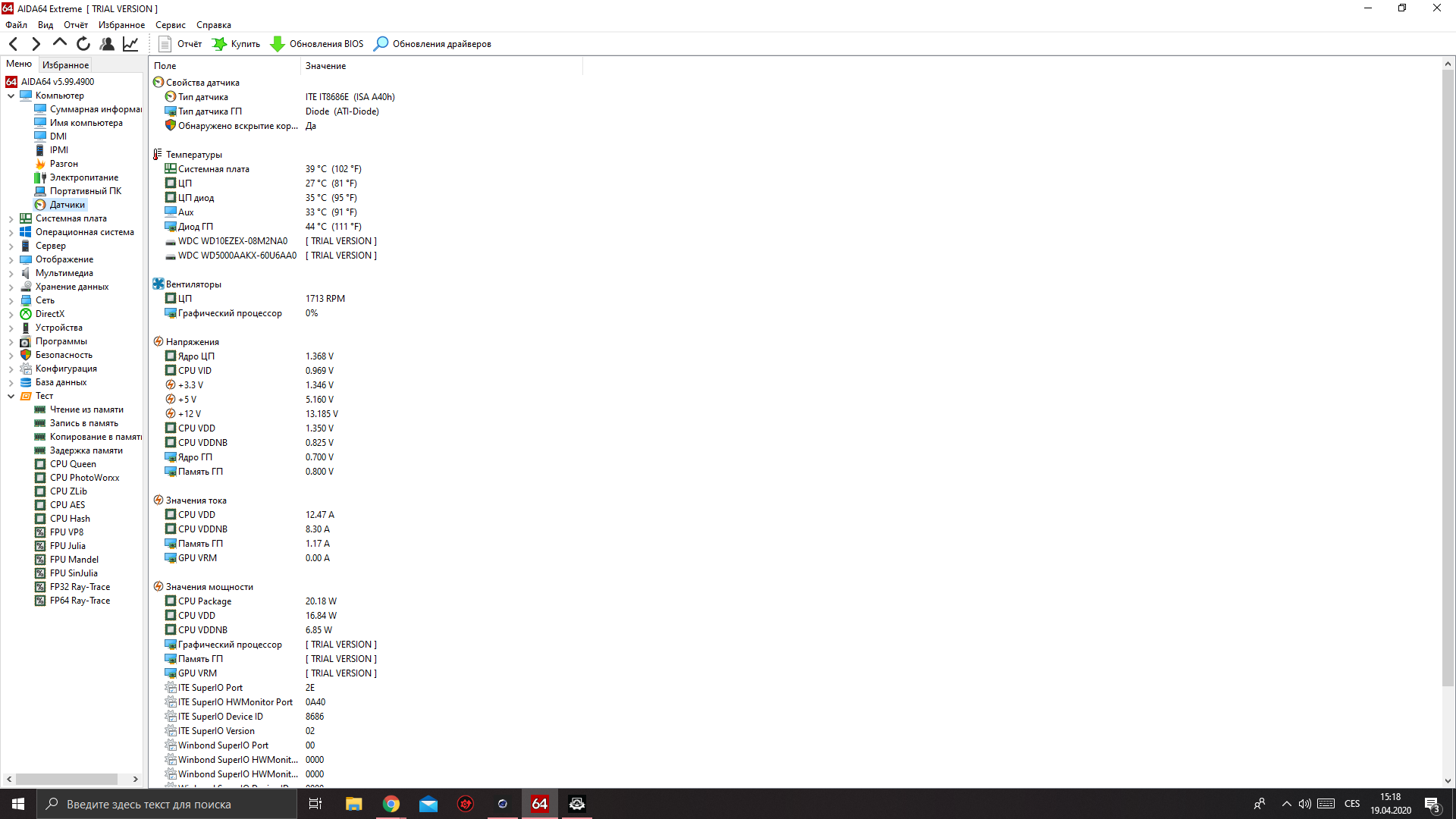This screenshot has height=819, width=1456.
Task: Click the Значение column header
Action: 325,66
